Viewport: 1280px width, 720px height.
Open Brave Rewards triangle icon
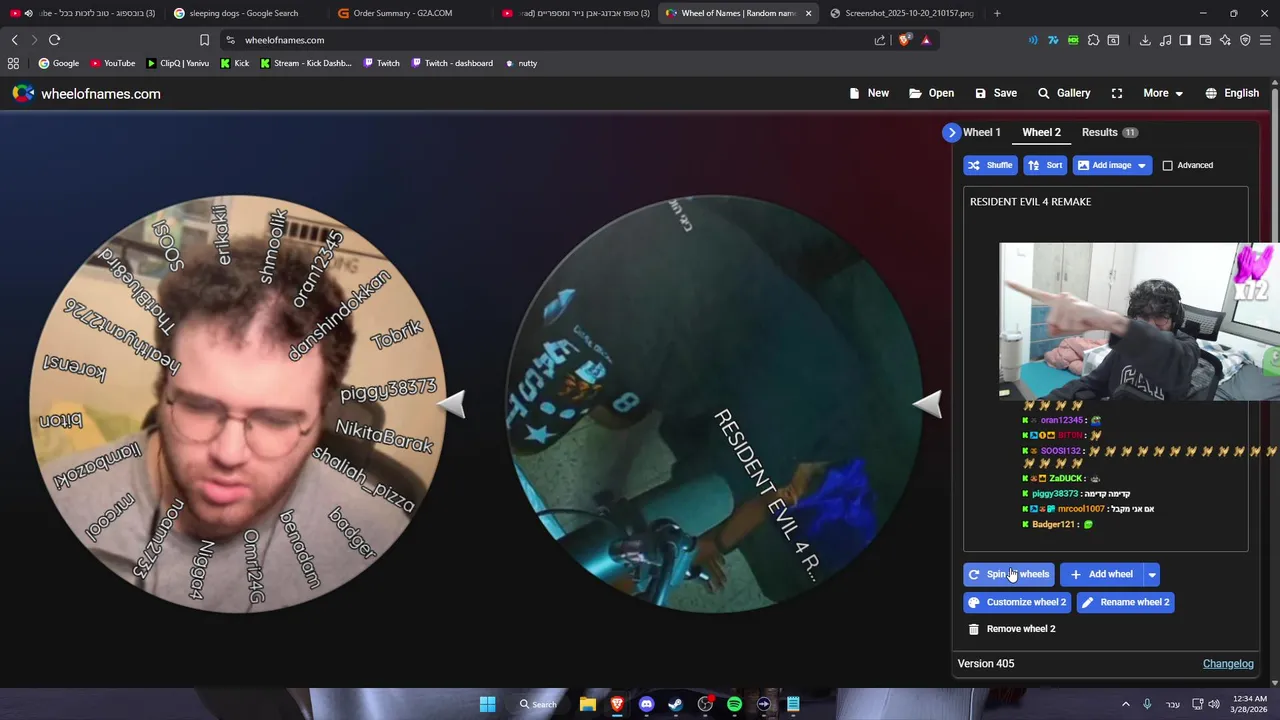(x=926, y=40)
